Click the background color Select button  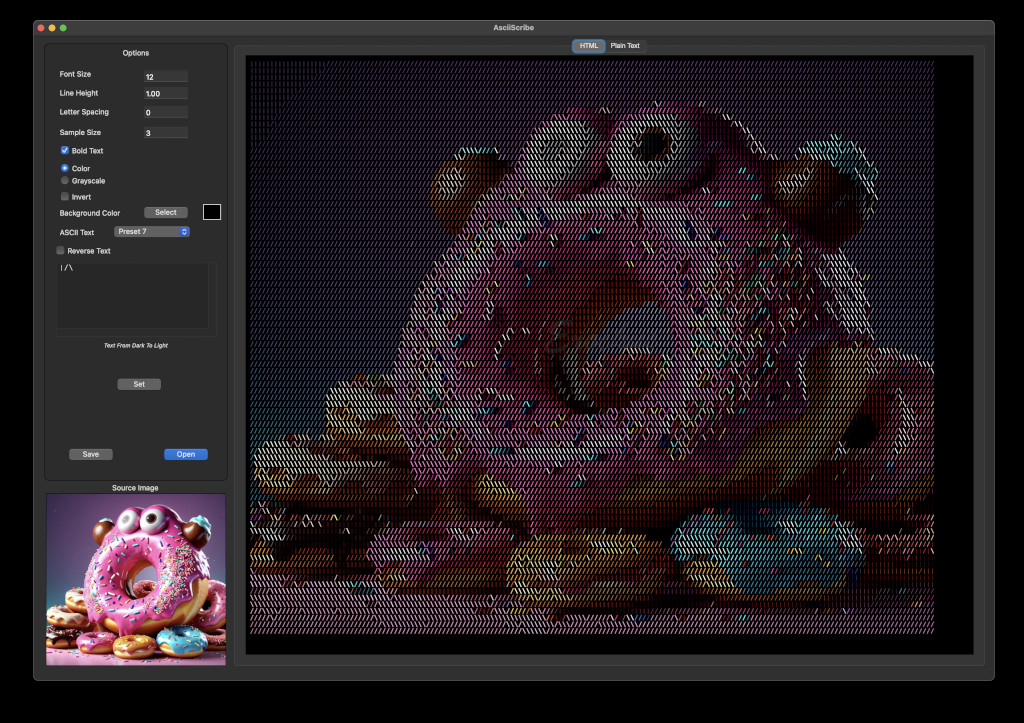coord(166,212)
